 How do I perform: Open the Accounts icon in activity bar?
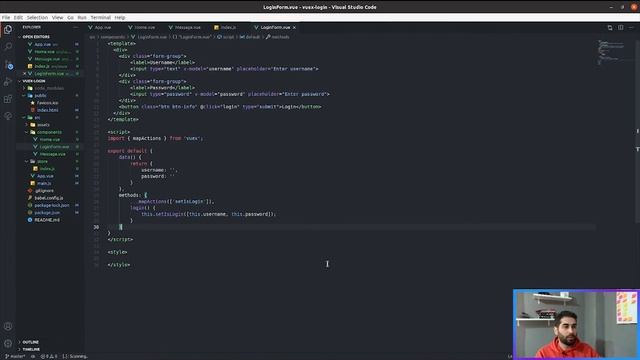point(8,327)
